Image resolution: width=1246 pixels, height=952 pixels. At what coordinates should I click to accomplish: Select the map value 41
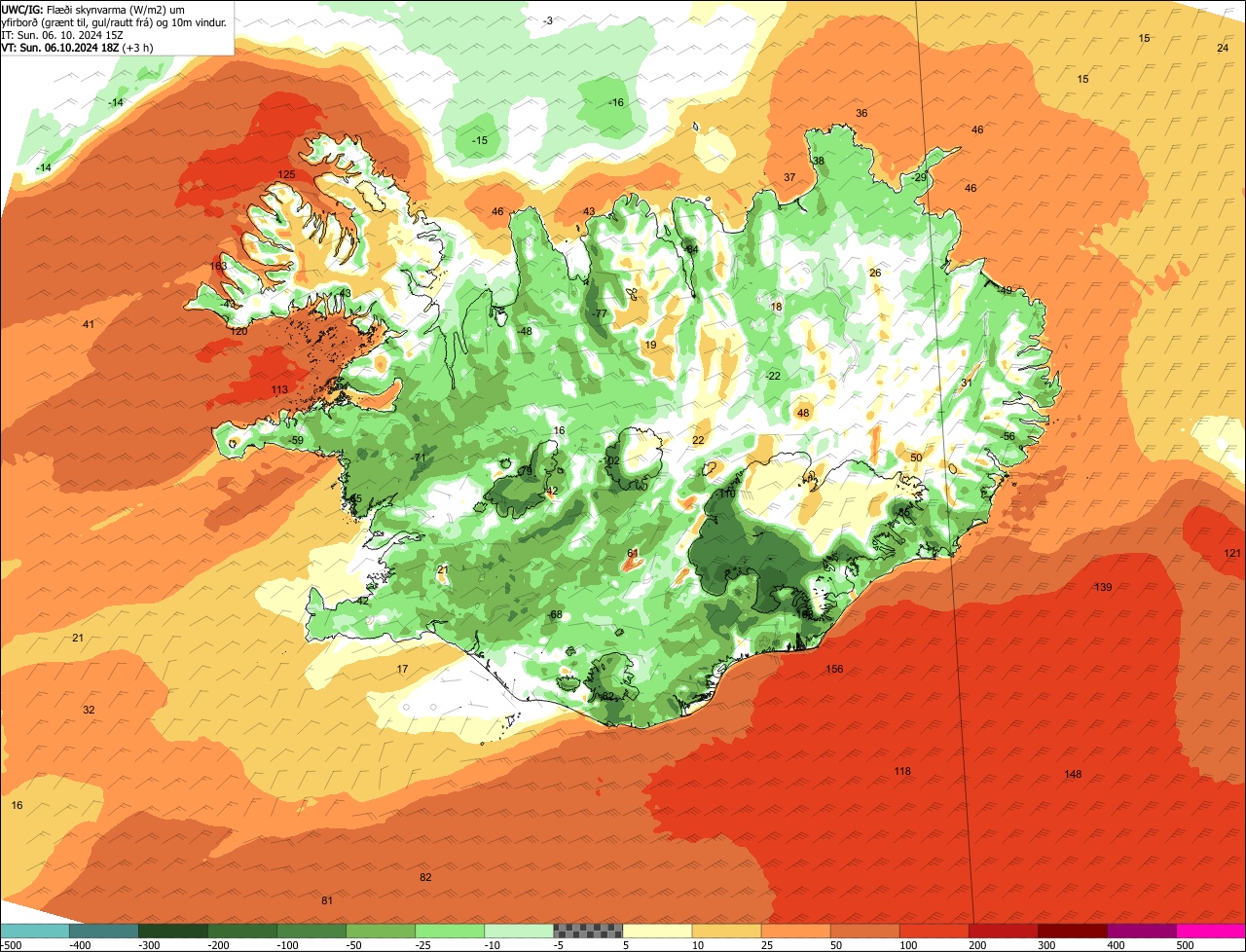(x=89, y=324)
